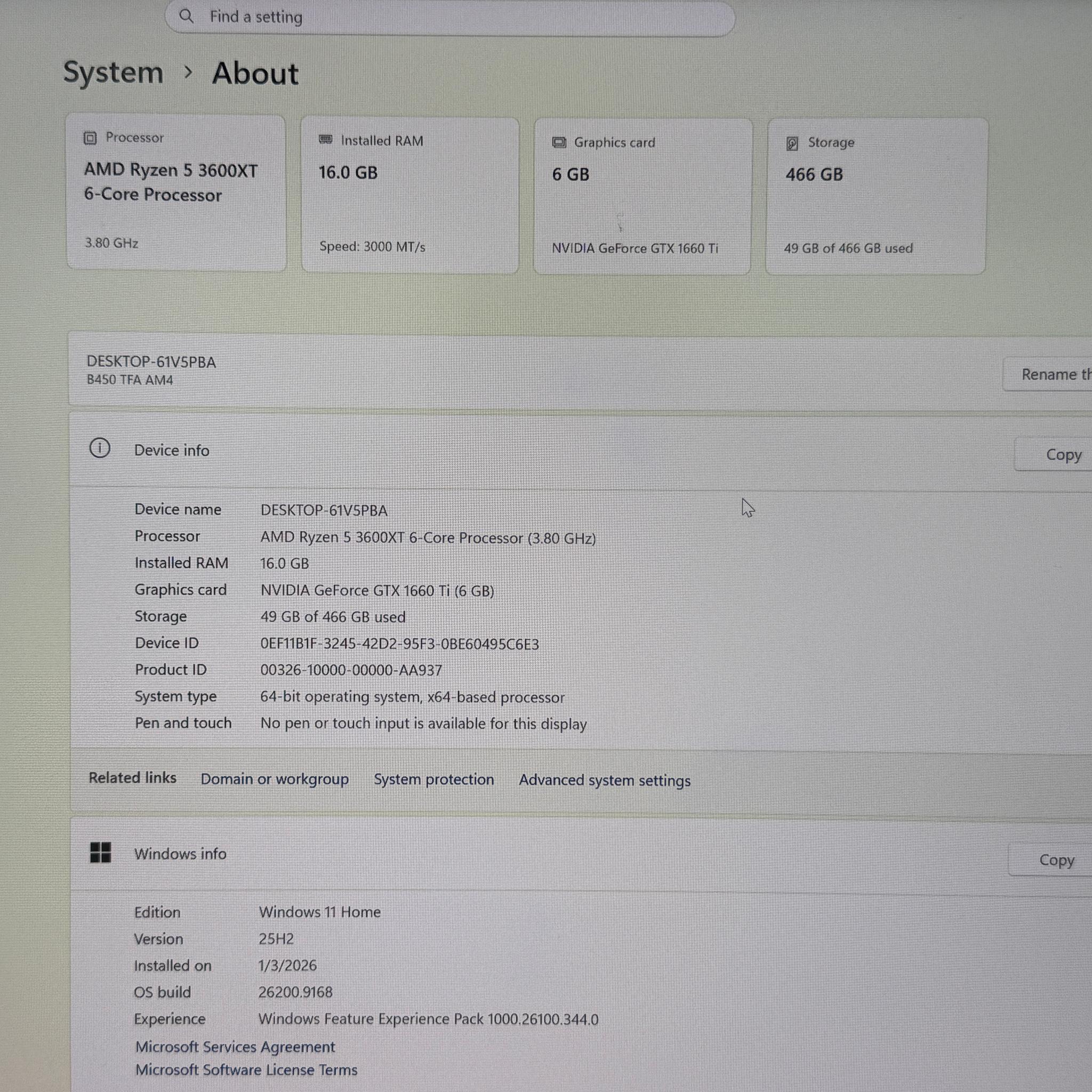Select Device ID value 0EF11B1F-3245-42D2-95F3-0BE60495C6E3
Image resolution: width=1092 pixels, height=1092 pixels.
pyautogui.click(x=399, y=644)
